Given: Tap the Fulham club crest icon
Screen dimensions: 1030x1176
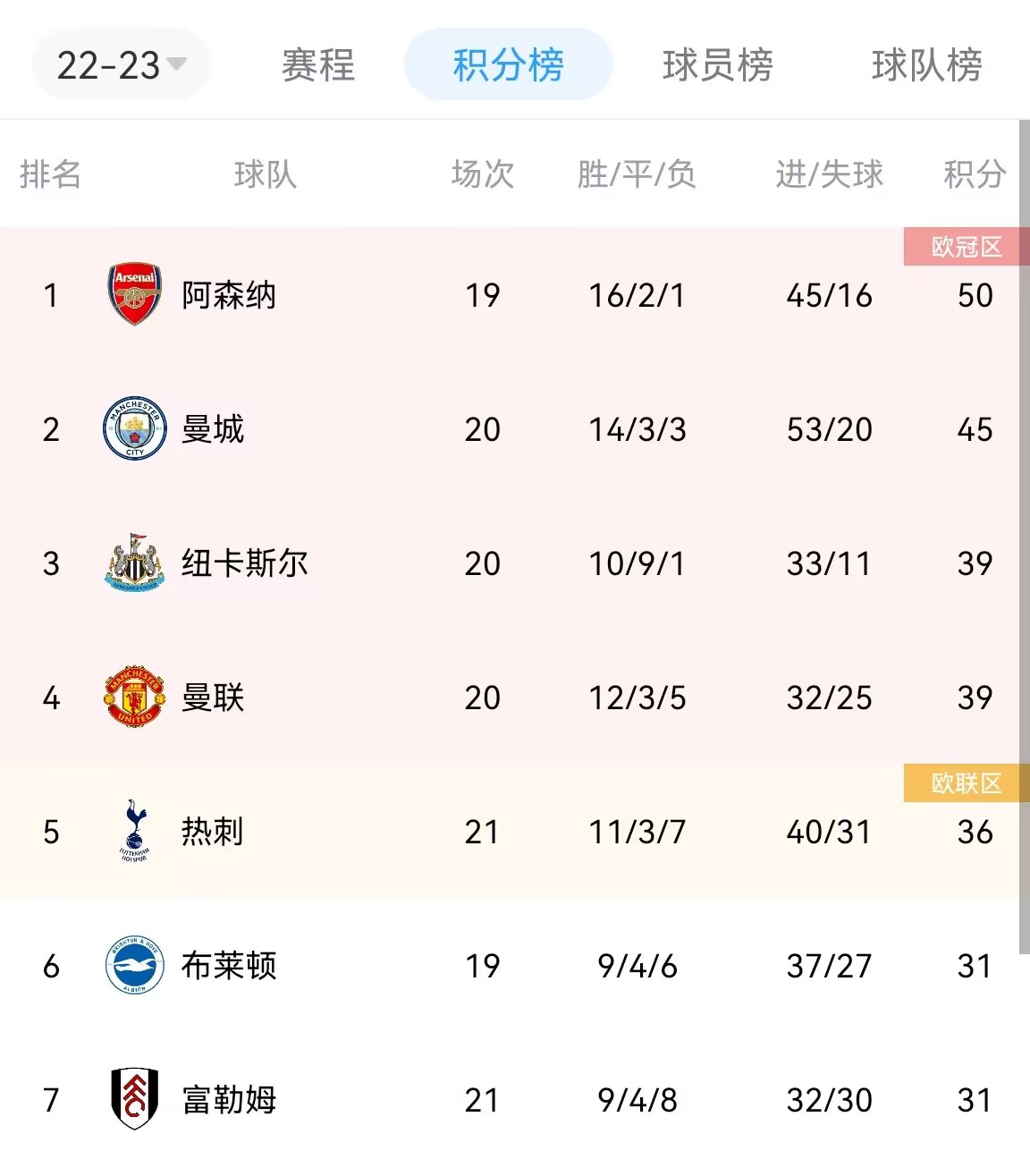Looking at the screenshot, I should (x=135, y=1099).
